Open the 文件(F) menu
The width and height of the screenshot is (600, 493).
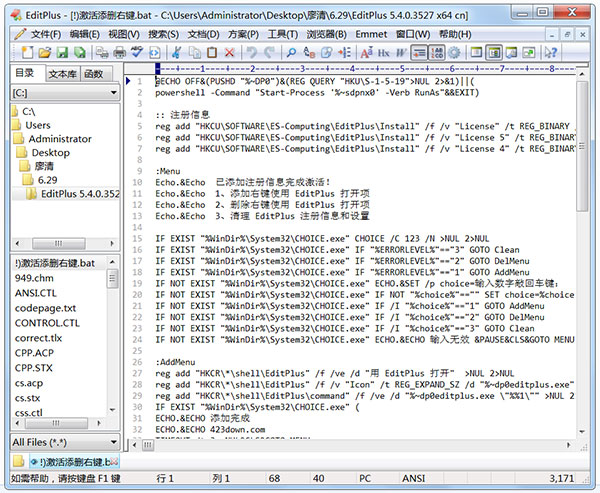(46, 34)
